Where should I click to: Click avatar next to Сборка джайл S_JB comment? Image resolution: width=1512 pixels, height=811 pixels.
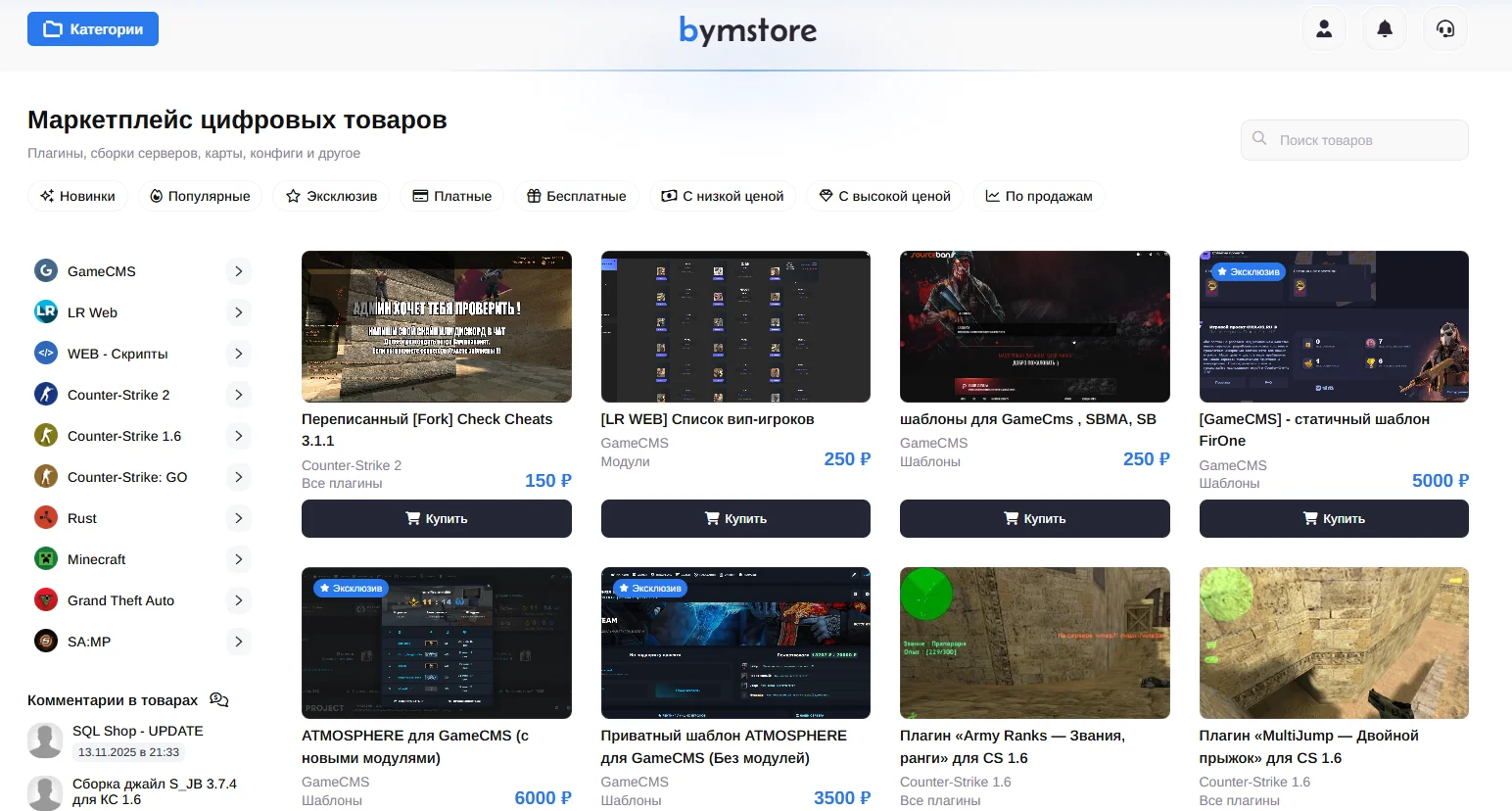45,792
